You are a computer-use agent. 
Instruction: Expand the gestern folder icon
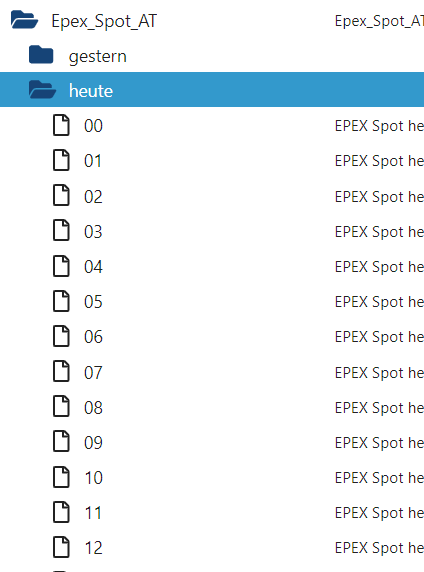click(41, 55)
